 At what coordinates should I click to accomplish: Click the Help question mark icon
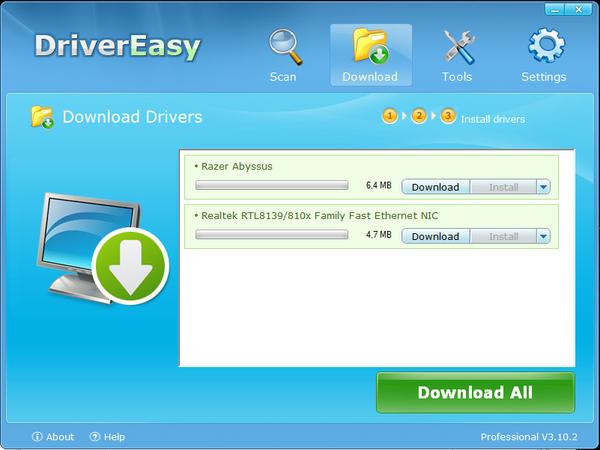point(95,437)
